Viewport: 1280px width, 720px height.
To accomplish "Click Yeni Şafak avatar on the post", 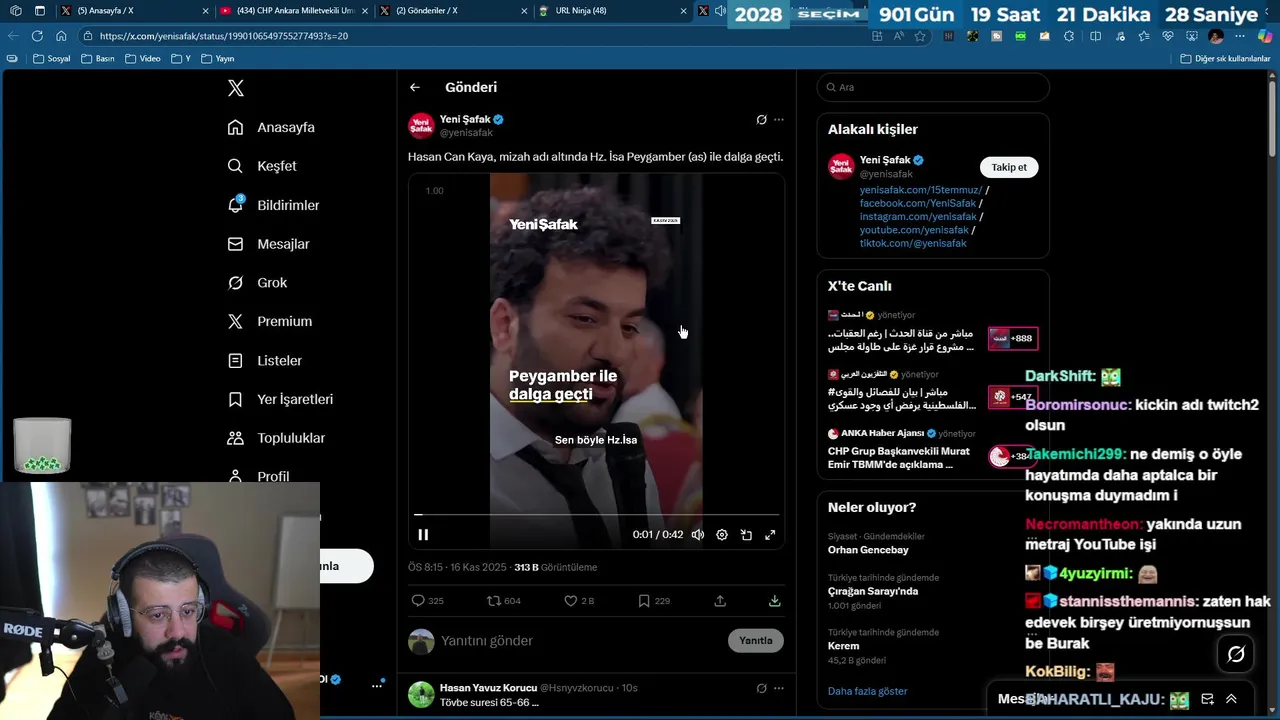I will (421, 125).
